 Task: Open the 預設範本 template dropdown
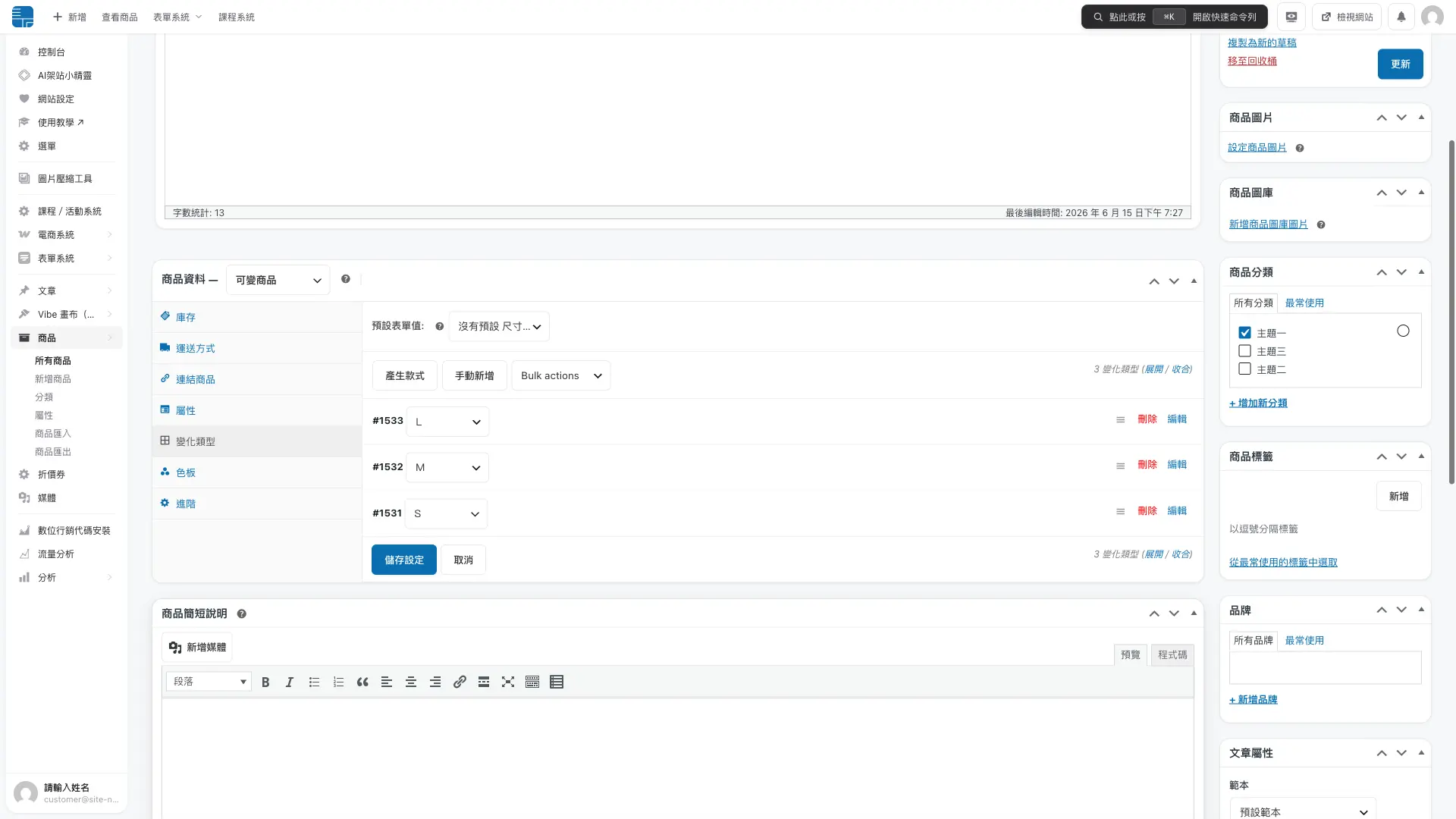pos(1303,811)
